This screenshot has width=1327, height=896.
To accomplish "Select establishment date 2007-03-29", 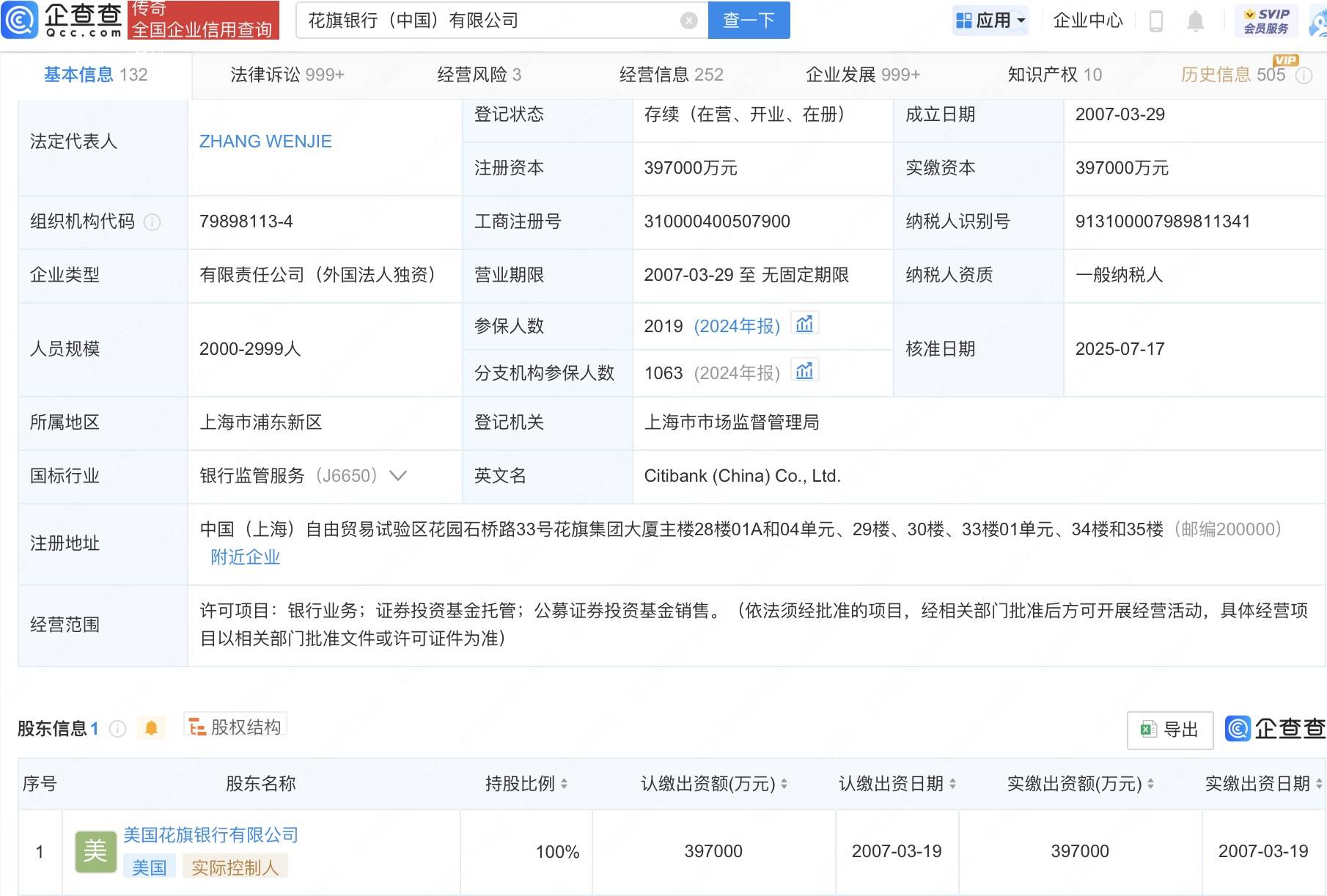I will 1120,114.
